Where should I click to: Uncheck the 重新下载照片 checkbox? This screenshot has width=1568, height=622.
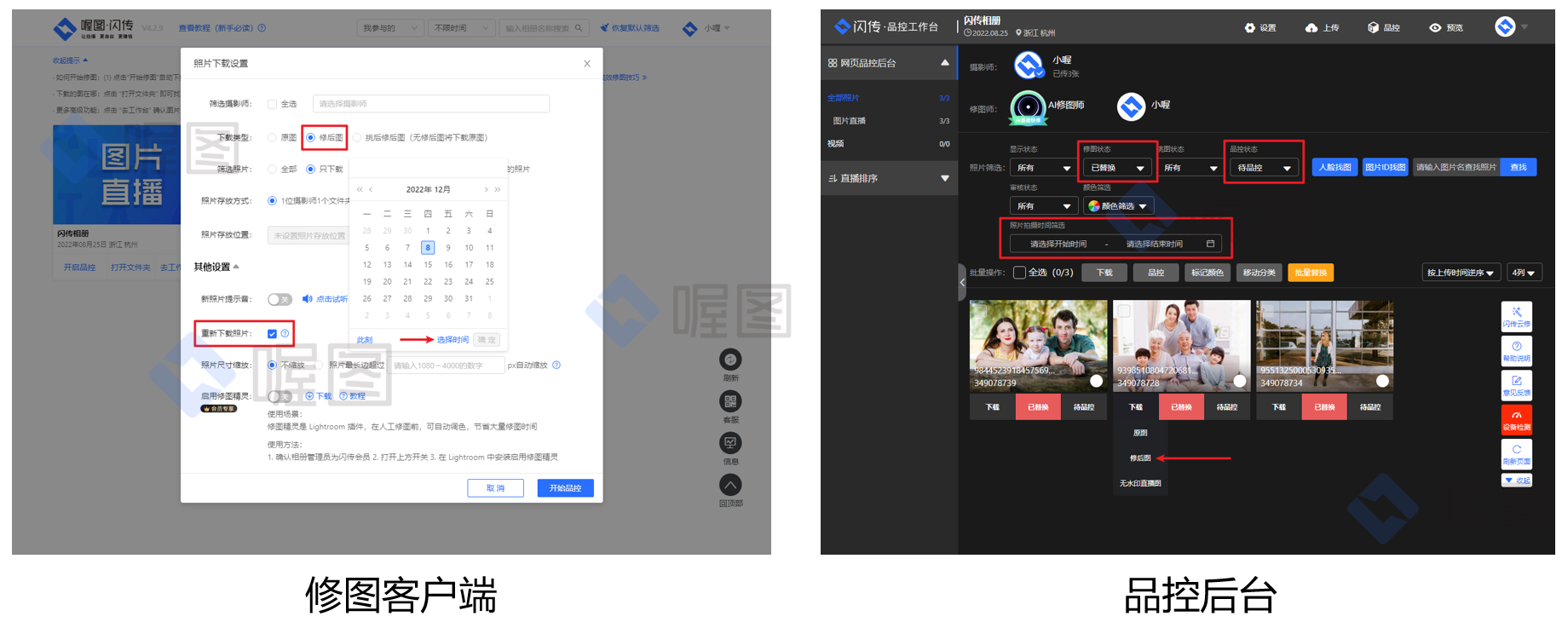272,333
